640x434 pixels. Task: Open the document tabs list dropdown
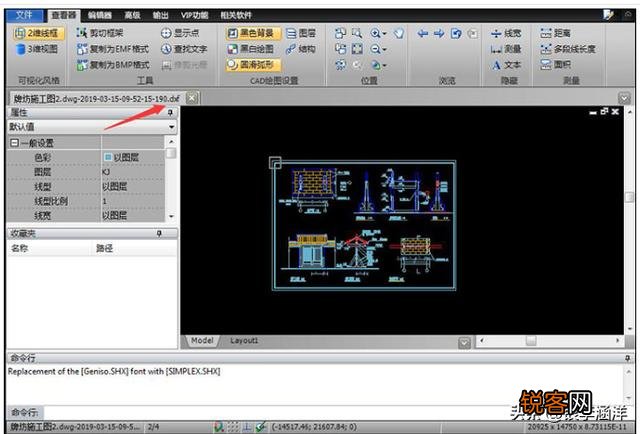click(624, 98)
